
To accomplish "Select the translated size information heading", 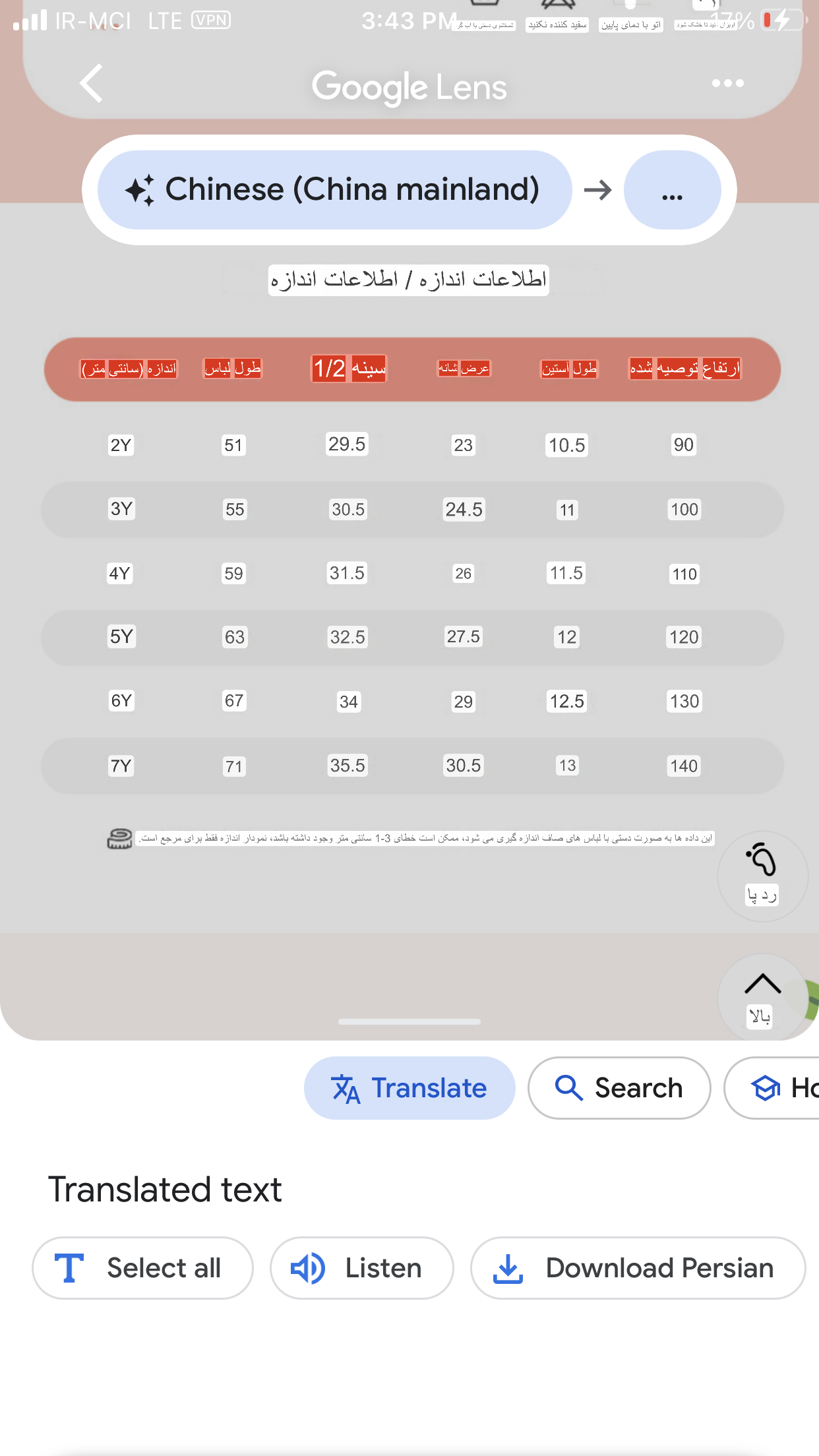I will tap(408, 280).
